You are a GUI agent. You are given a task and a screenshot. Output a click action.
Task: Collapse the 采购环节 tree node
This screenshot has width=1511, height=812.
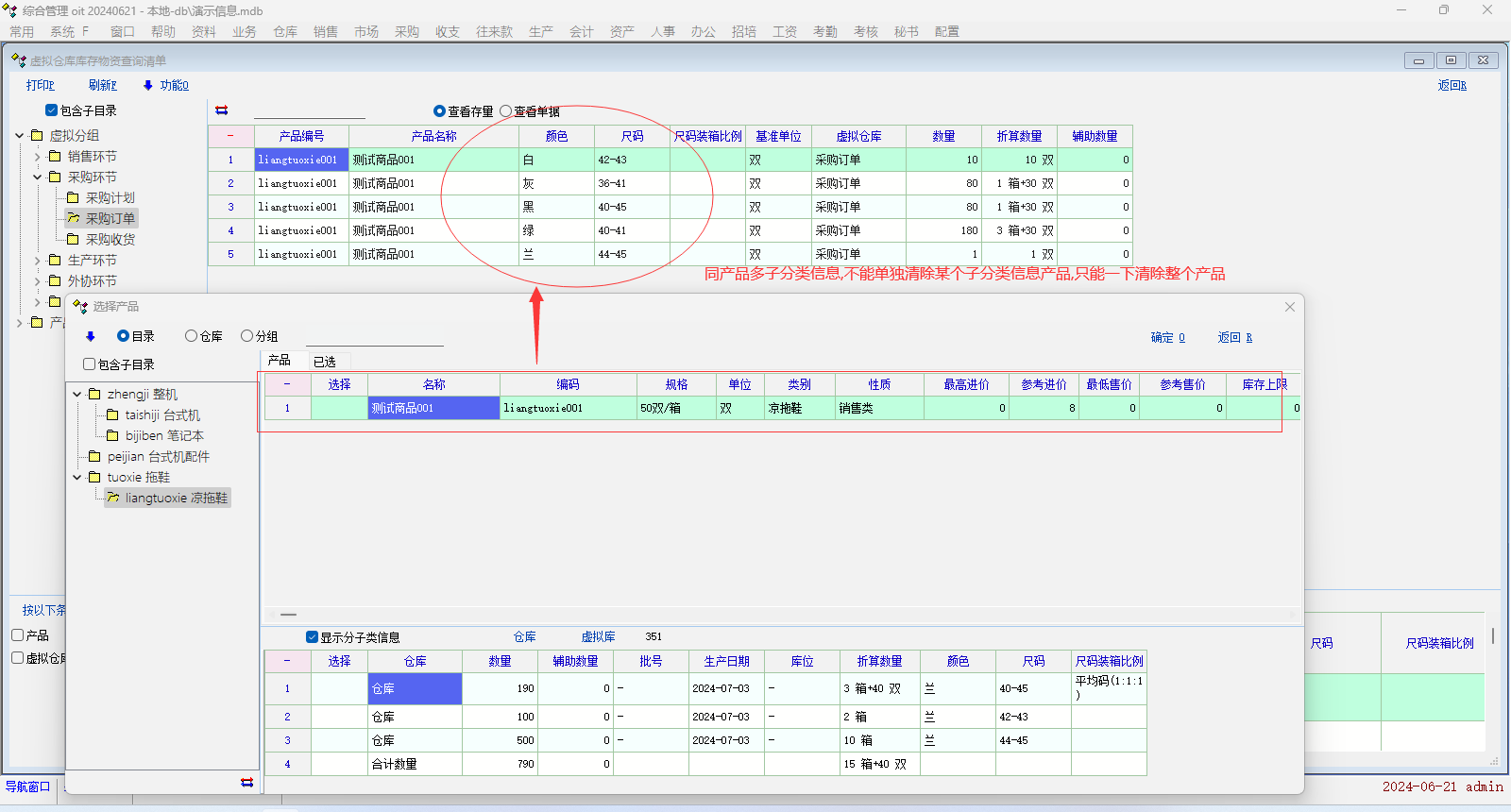pos(38,177)
